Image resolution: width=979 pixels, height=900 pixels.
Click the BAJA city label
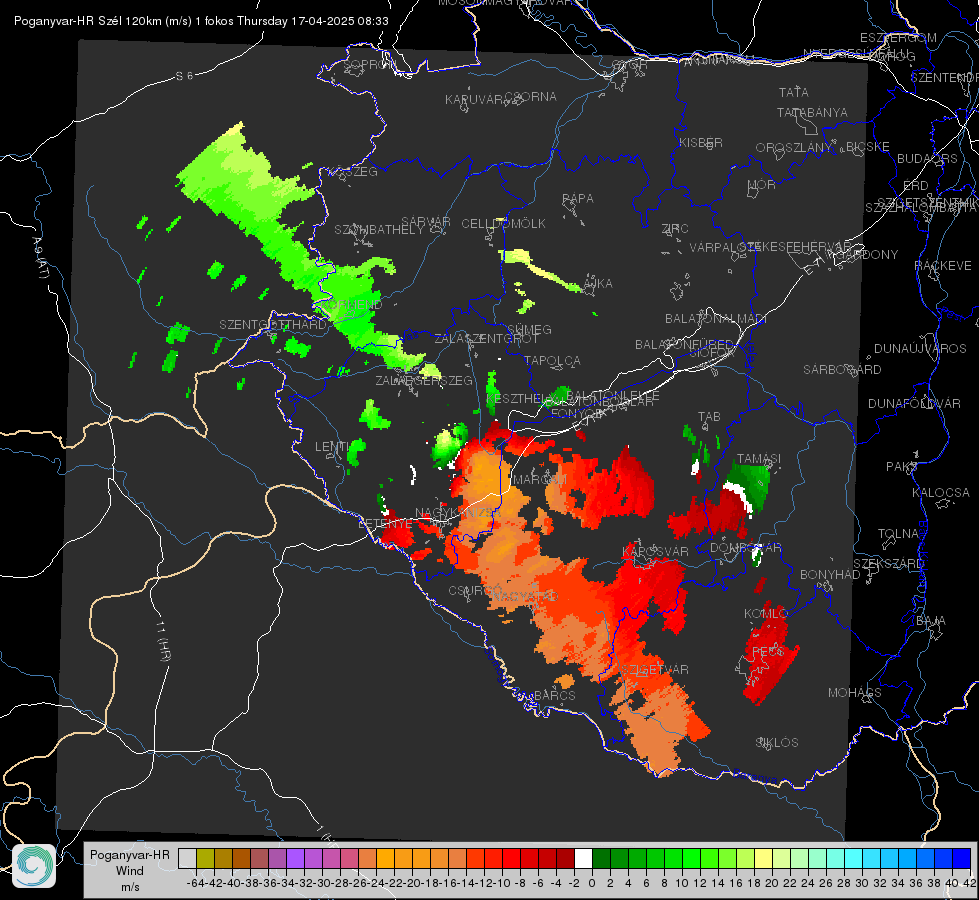931,621
